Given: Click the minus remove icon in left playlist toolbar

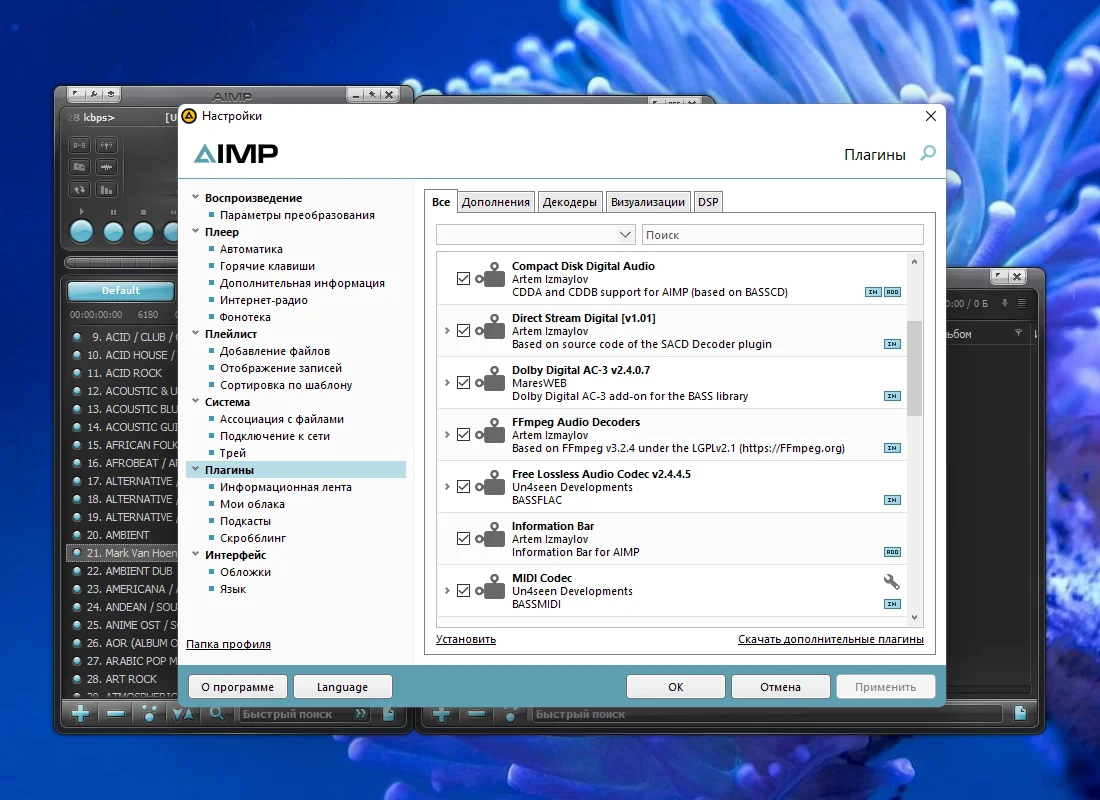Looking at the screenshot, I should pyautogui.click(x=115, y=714).
